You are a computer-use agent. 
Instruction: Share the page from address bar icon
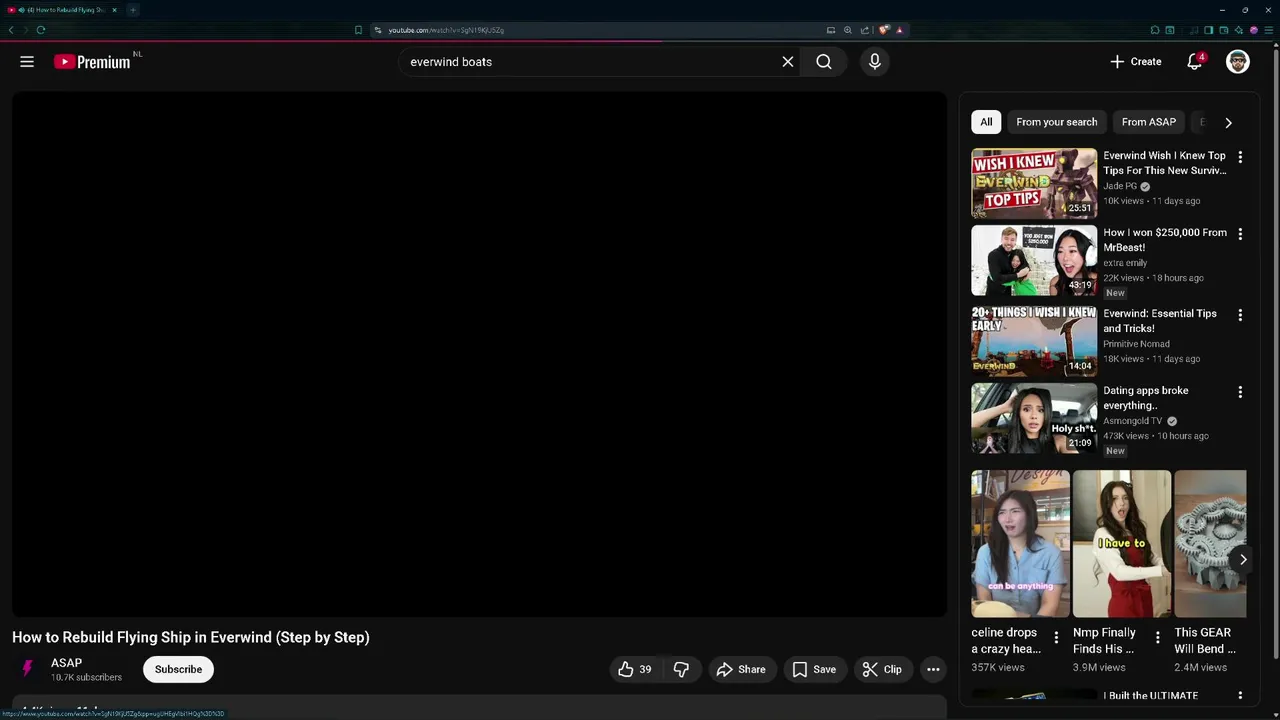865,30
